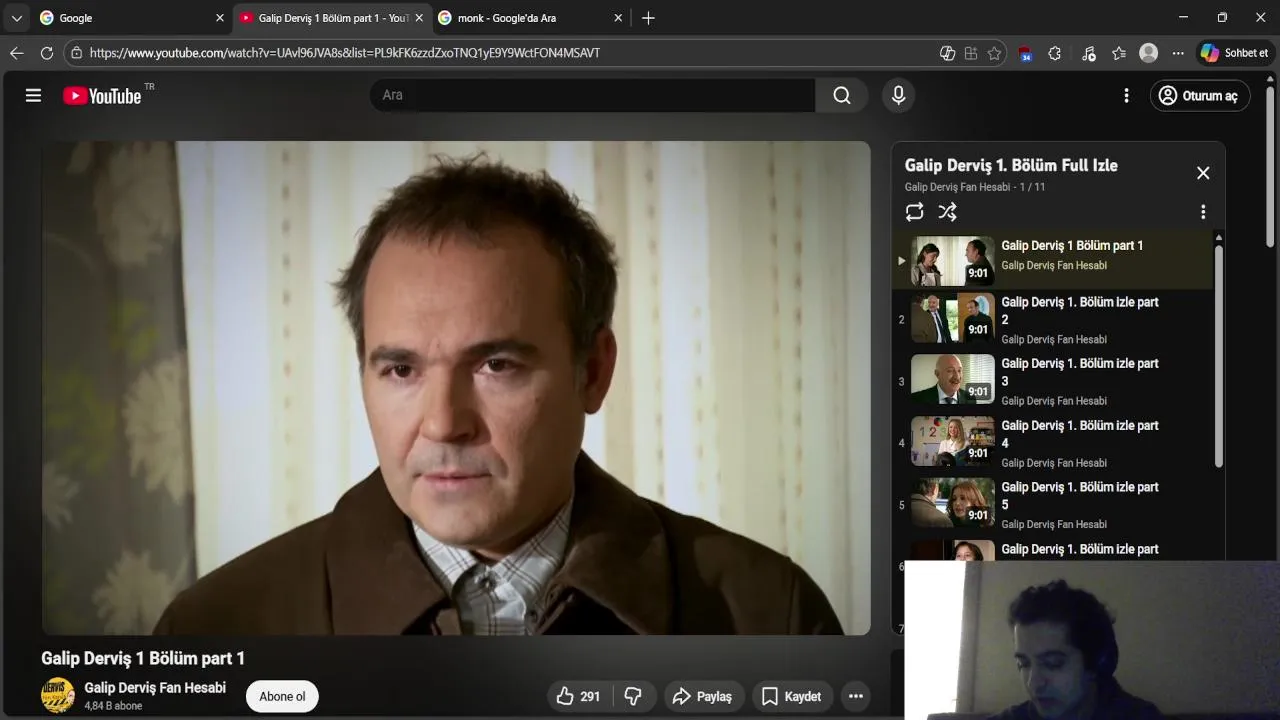Click the video player to pause
Screen dimensions: 1280x720
pyautogui.click(x=456, y=388)
